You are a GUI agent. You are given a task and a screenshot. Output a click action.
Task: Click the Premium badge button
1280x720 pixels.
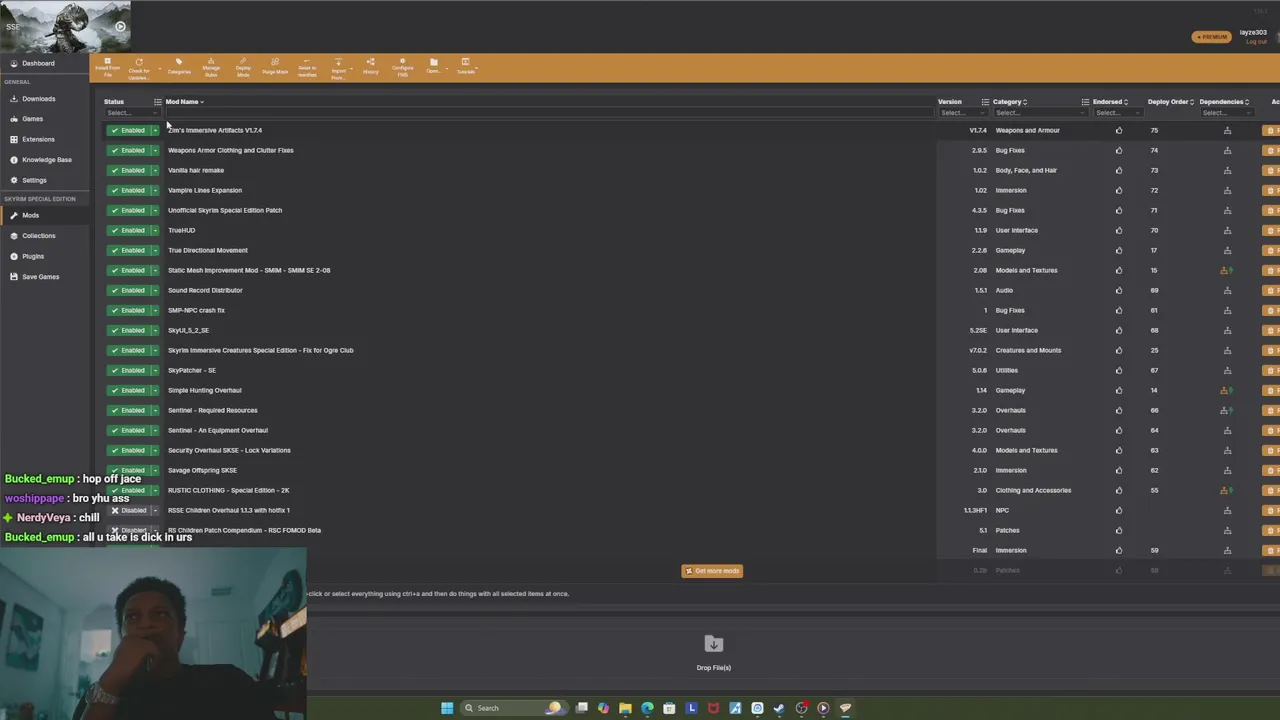[x=1212, y=37]
